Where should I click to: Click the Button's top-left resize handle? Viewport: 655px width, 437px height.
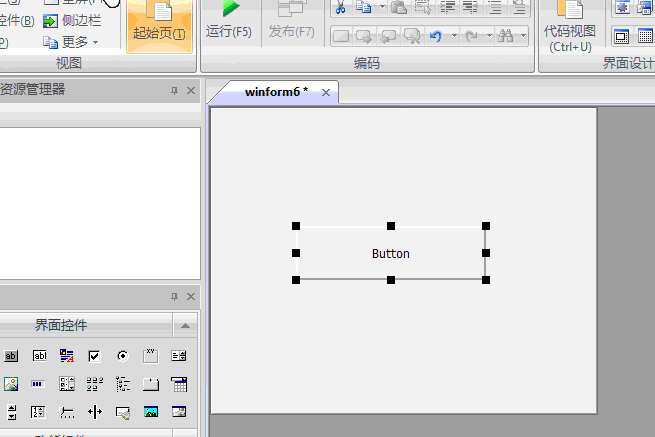[296, 226]
